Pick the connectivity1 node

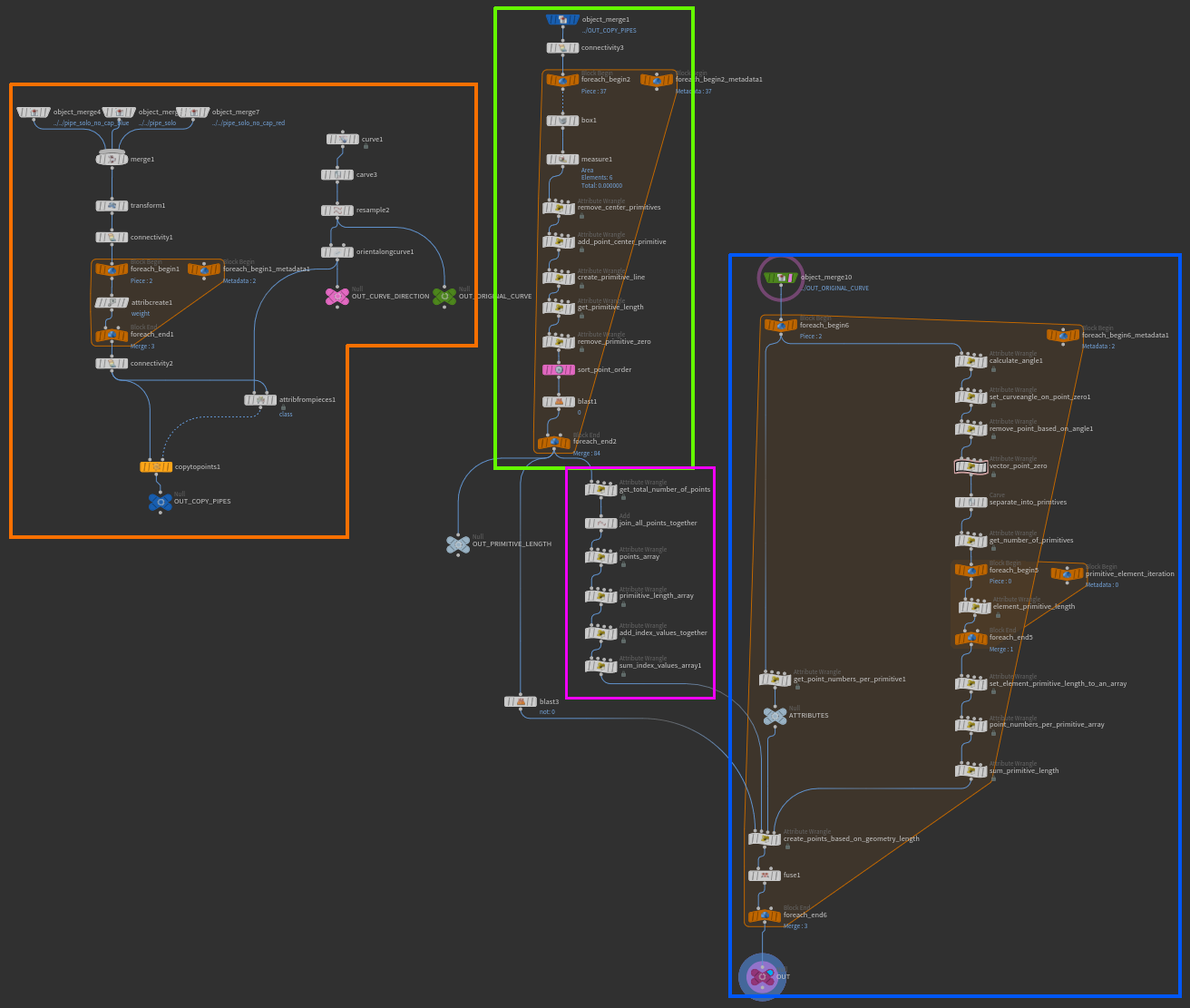[112, 237]
